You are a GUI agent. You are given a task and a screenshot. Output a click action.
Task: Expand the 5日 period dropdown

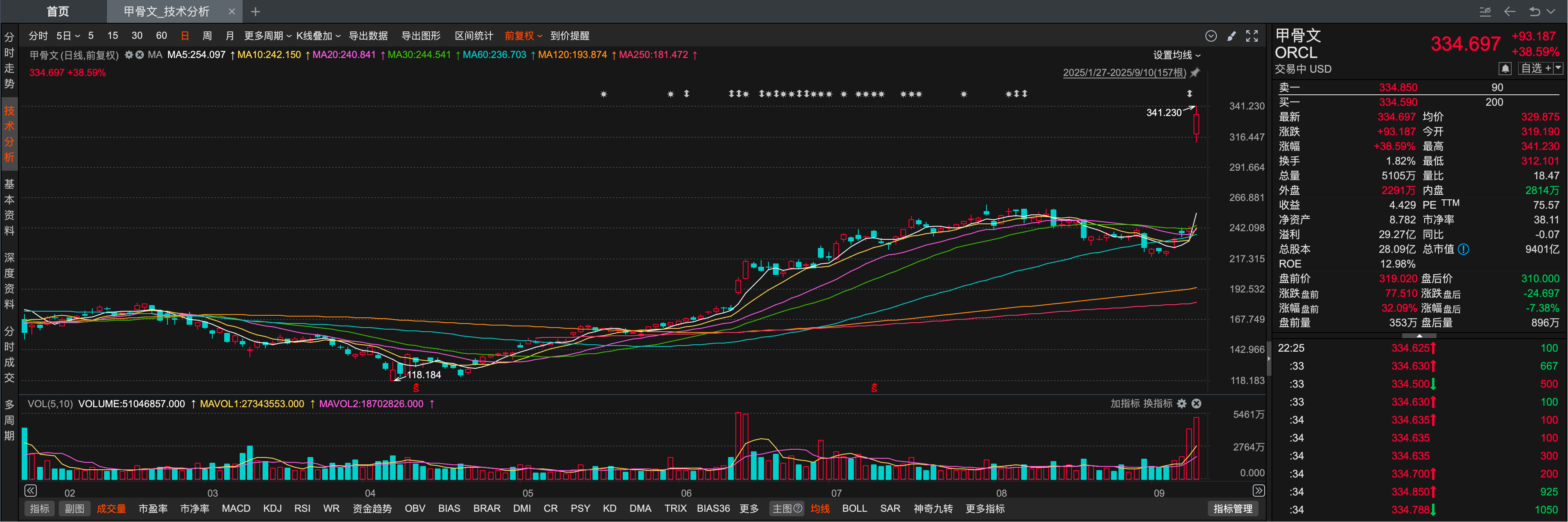point(68,36)
